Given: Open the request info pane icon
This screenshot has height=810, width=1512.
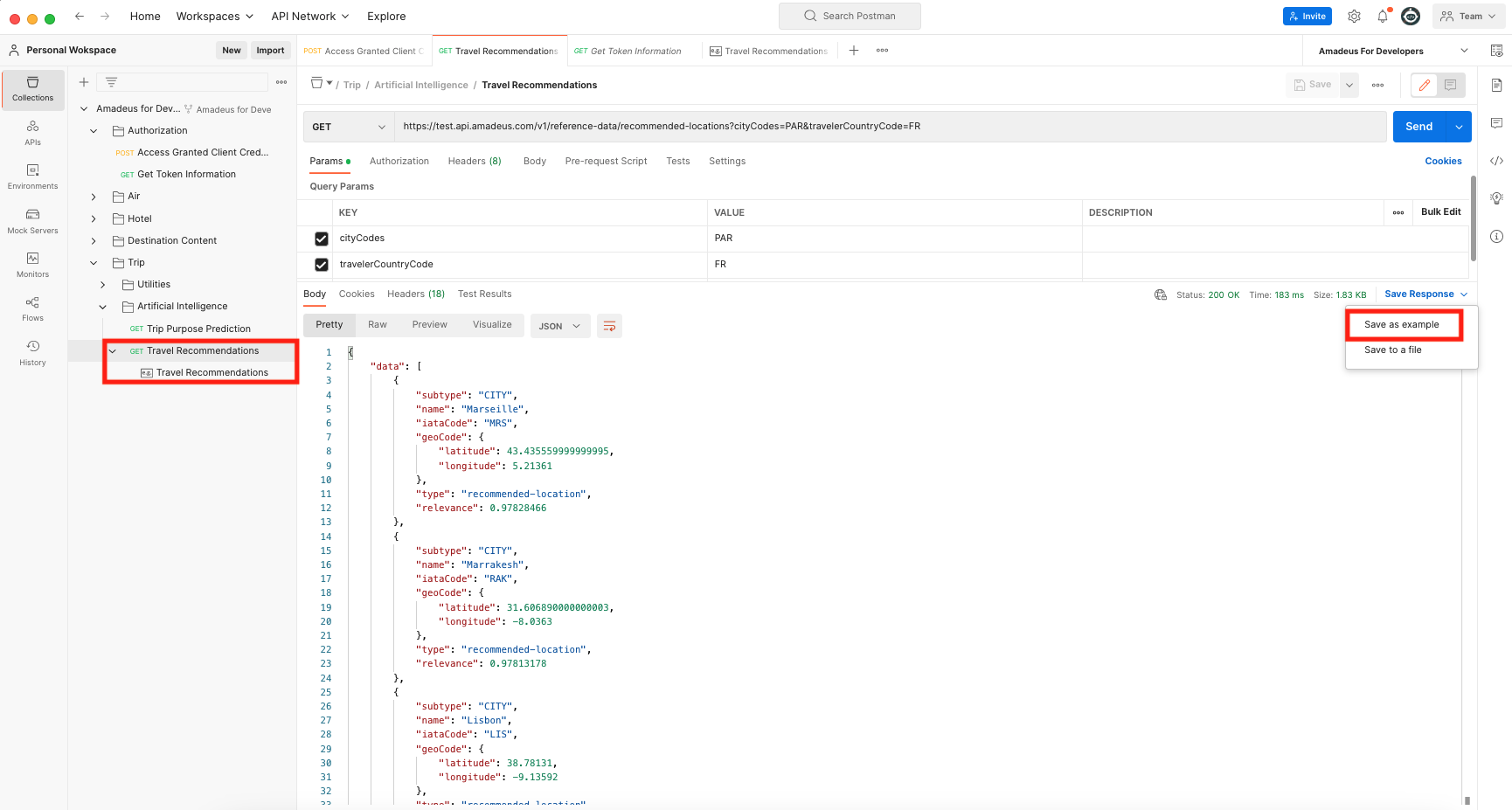Looking at the screenshot, I should [x=1496, y=236].
